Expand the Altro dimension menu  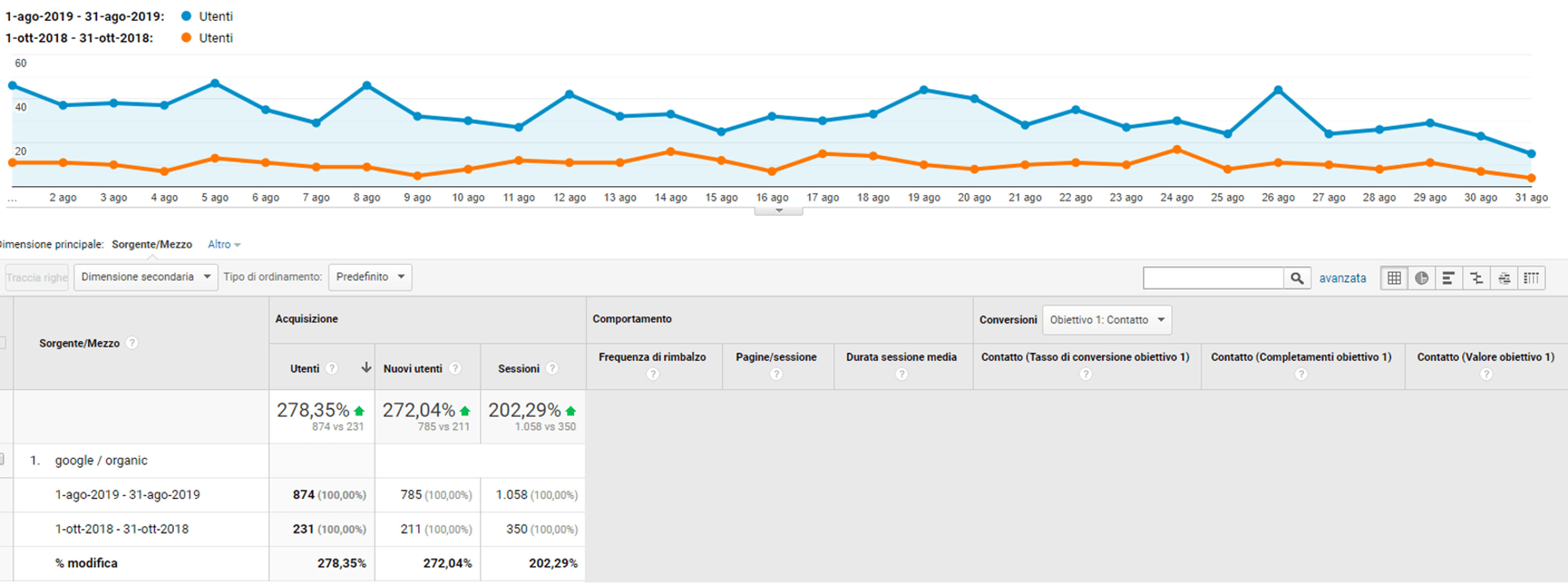(224, 245)
